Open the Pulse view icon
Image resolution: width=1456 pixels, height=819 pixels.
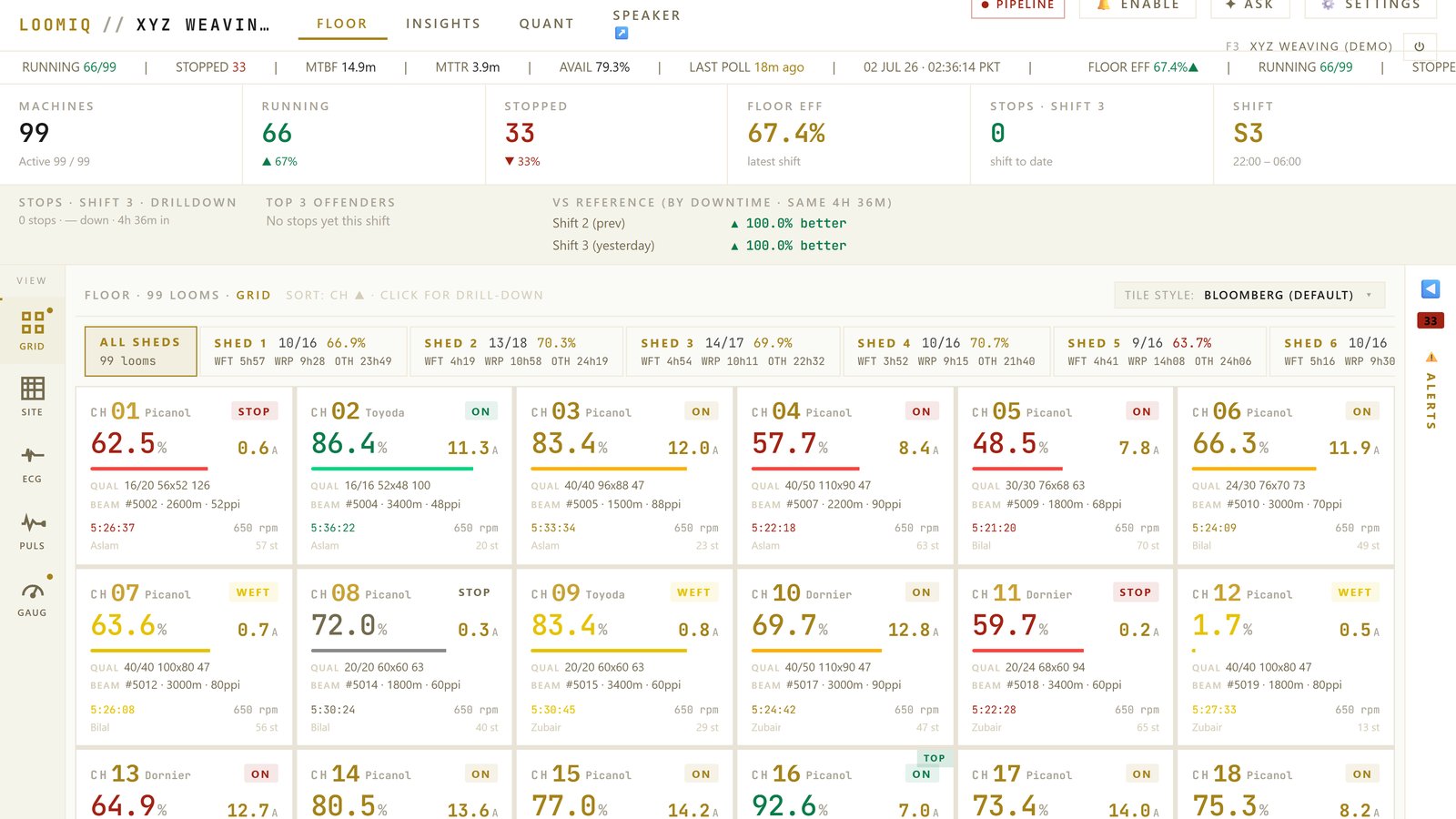point(33,522)
